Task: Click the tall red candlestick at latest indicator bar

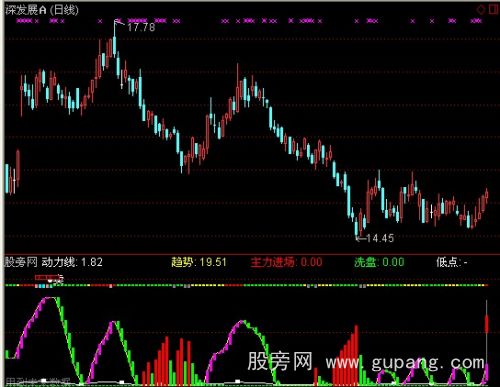Action: [486, 323]
